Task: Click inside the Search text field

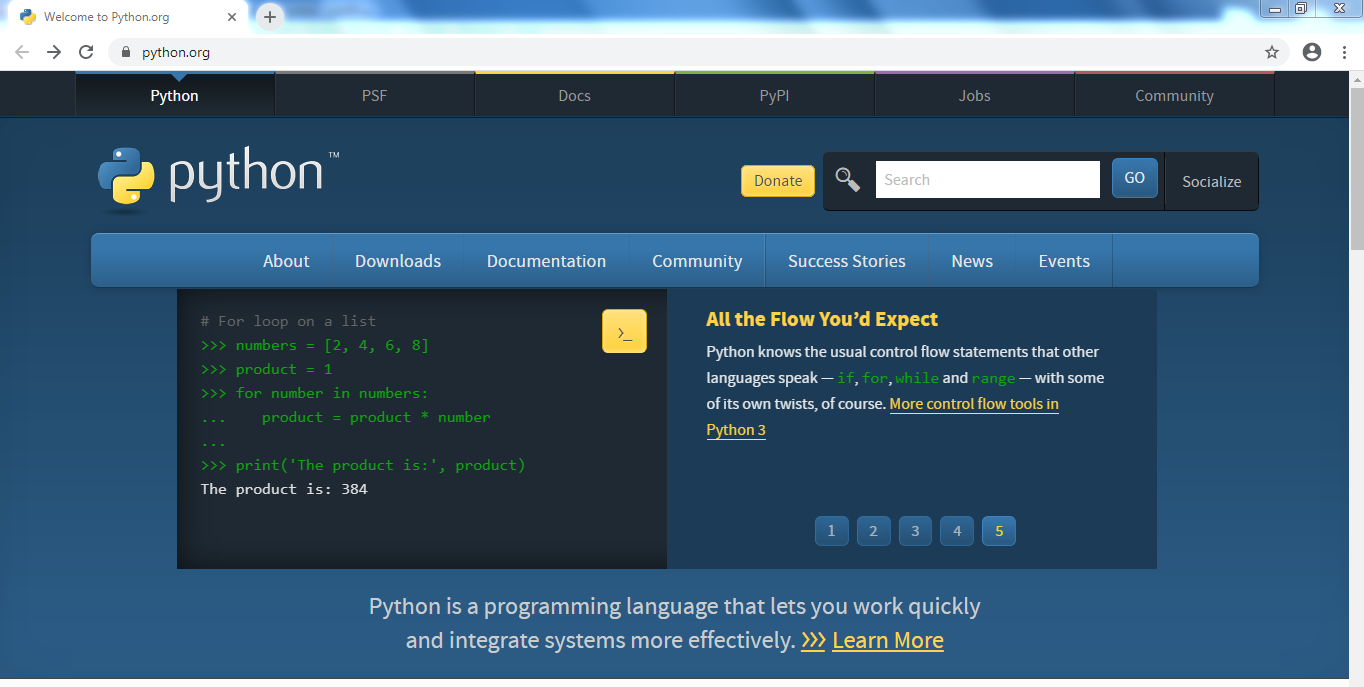Action: tap(988, 180)
